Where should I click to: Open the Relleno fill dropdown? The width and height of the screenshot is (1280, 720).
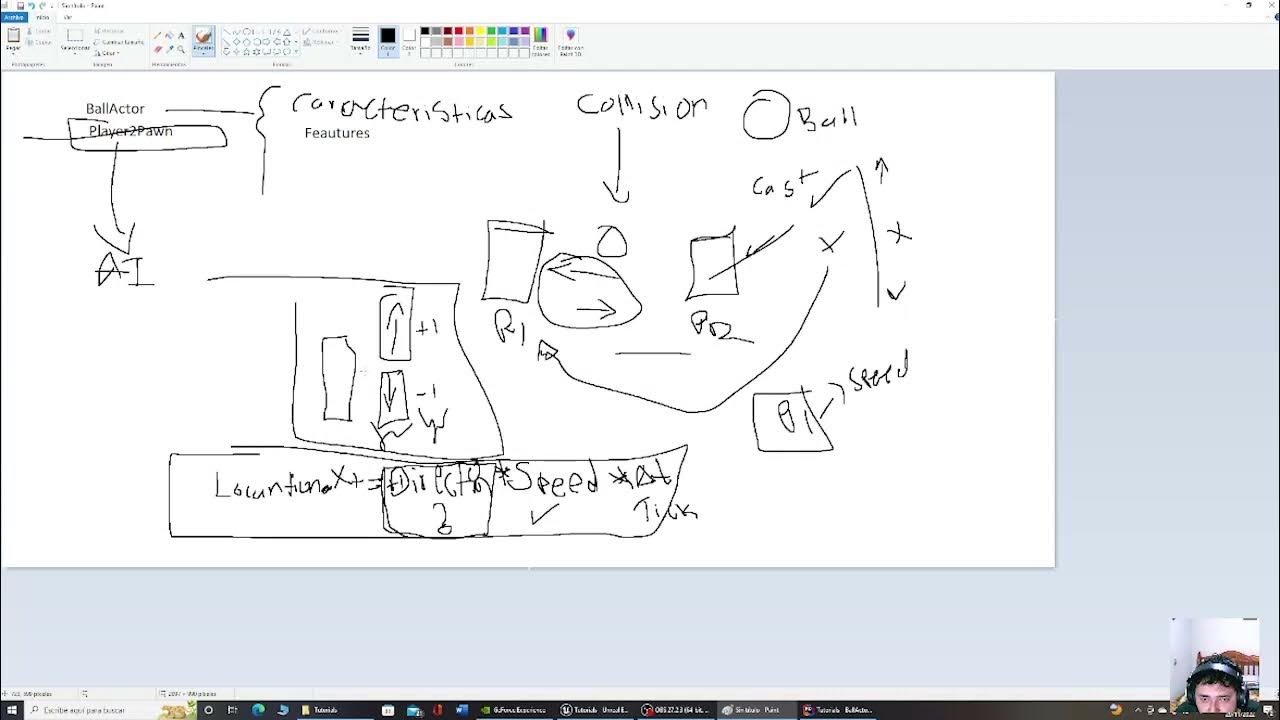pyautogui.click(x=321, y=42)
